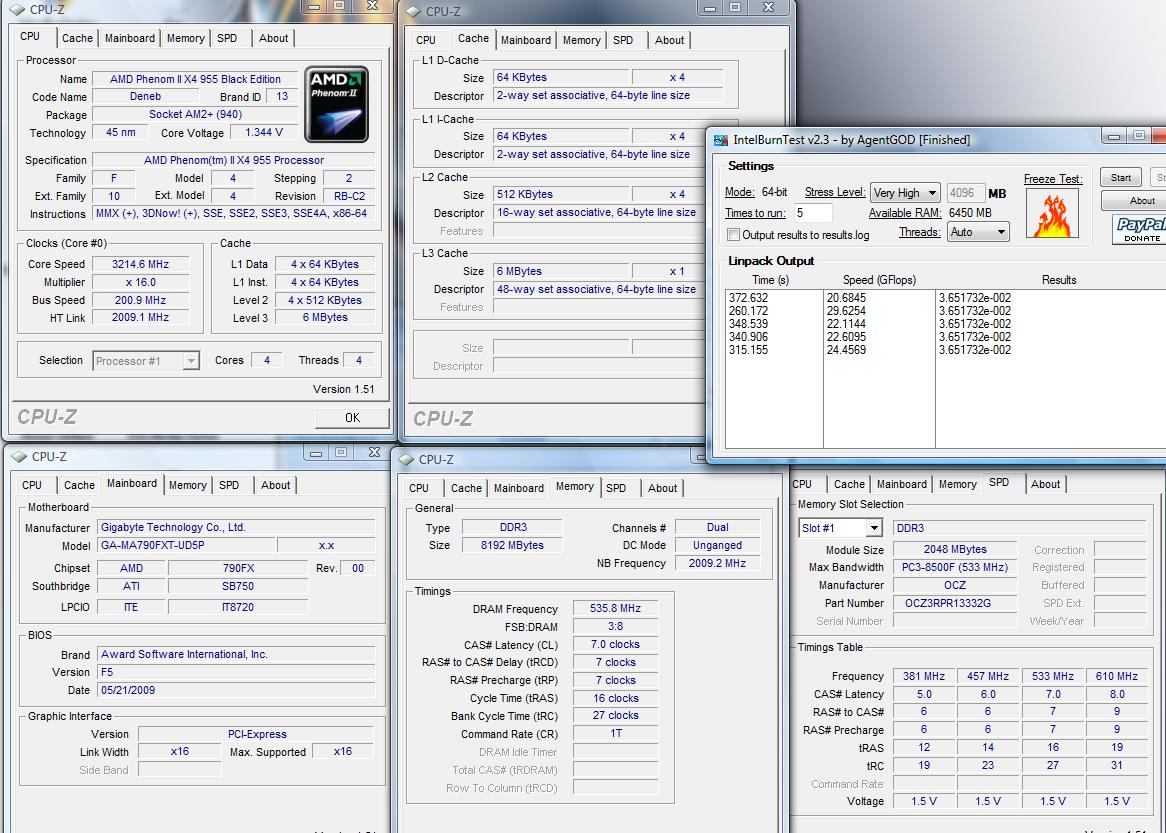
Task: Click the AMD Phenom II logo image
Action: (336, 104)
